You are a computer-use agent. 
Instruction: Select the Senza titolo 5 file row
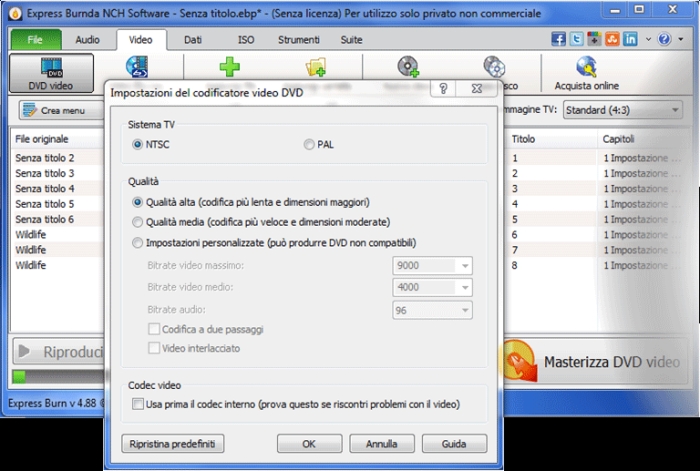pos(58,204)
